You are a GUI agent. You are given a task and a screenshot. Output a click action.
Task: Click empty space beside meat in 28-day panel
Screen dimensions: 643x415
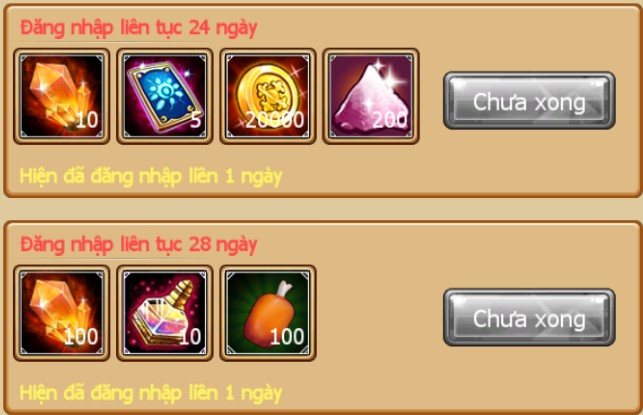tap(379, 313)
